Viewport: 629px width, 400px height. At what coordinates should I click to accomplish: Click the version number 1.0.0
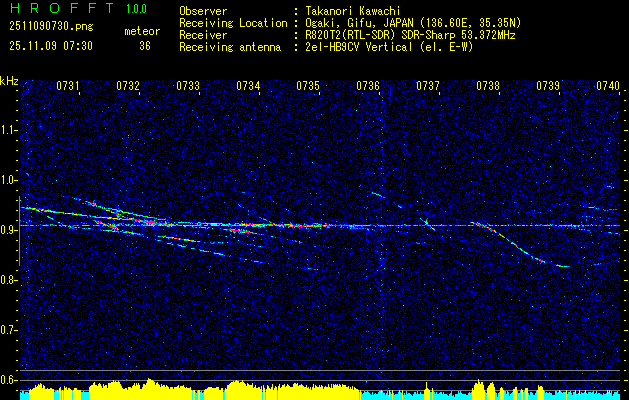pyautogui.click(x=136, y=8)
